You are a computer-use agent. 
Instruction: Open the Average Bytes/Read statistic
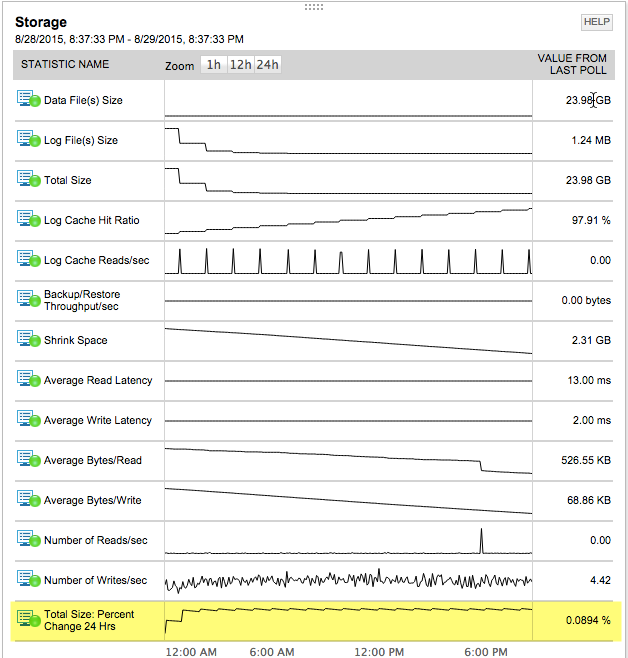(x=93, y=460)
